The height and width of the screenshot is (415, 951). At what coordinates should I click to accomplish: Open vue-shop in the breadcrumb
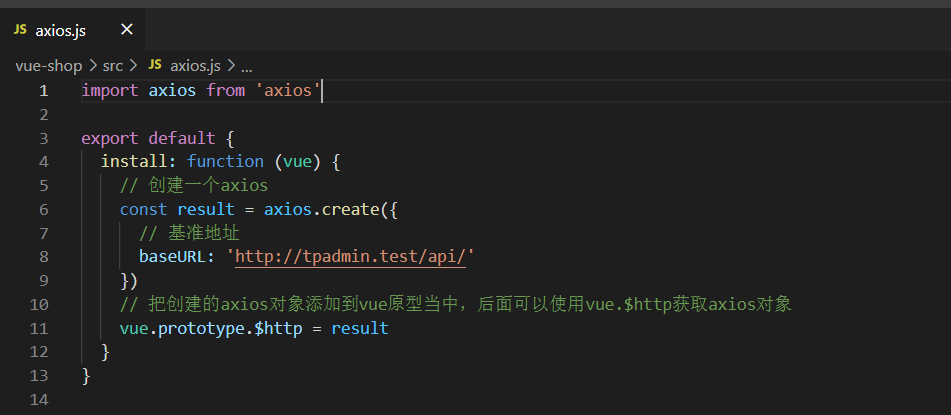pos(49,66)
